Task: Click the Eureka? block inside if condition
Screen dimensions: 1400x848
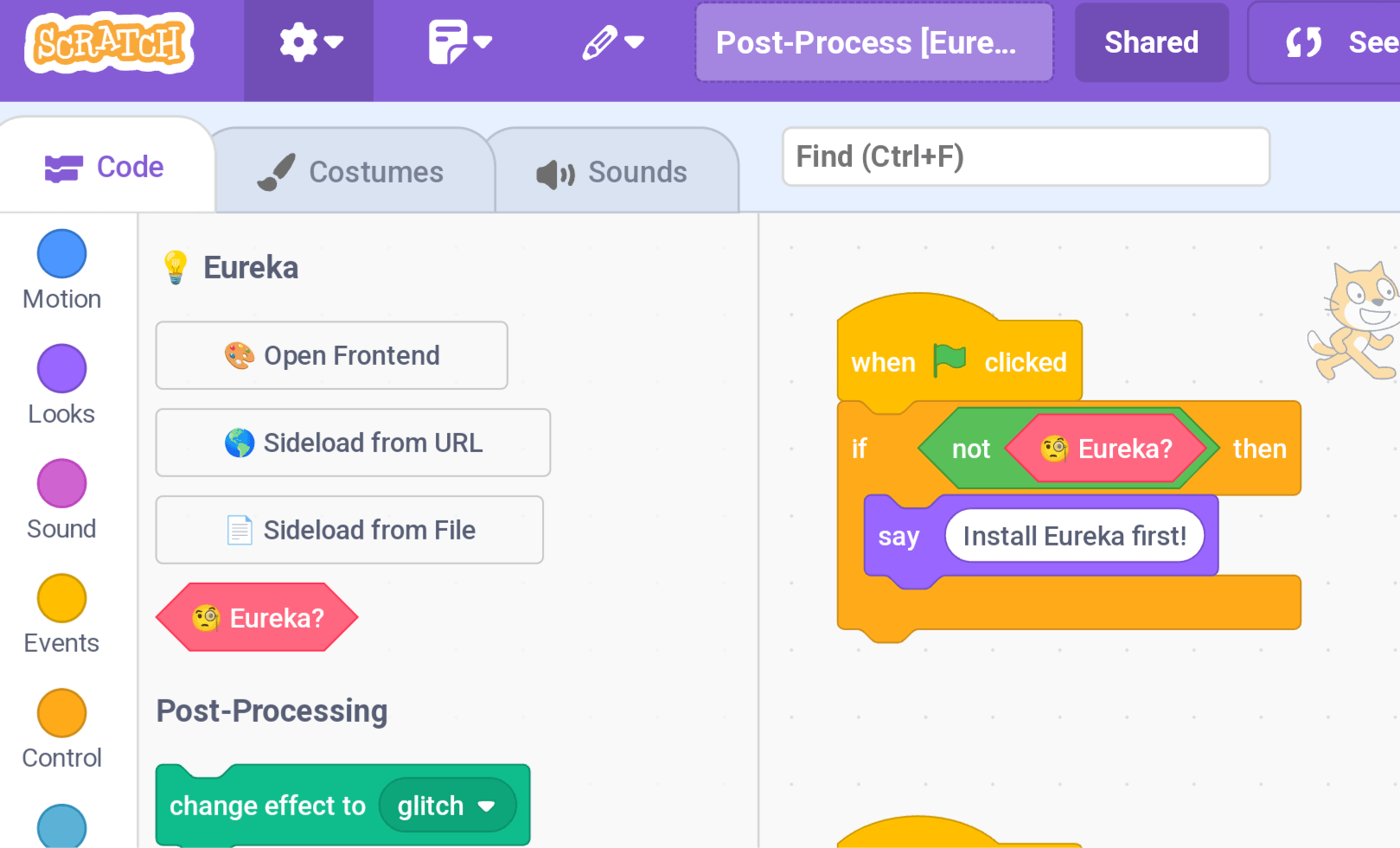Action: 1106,449
